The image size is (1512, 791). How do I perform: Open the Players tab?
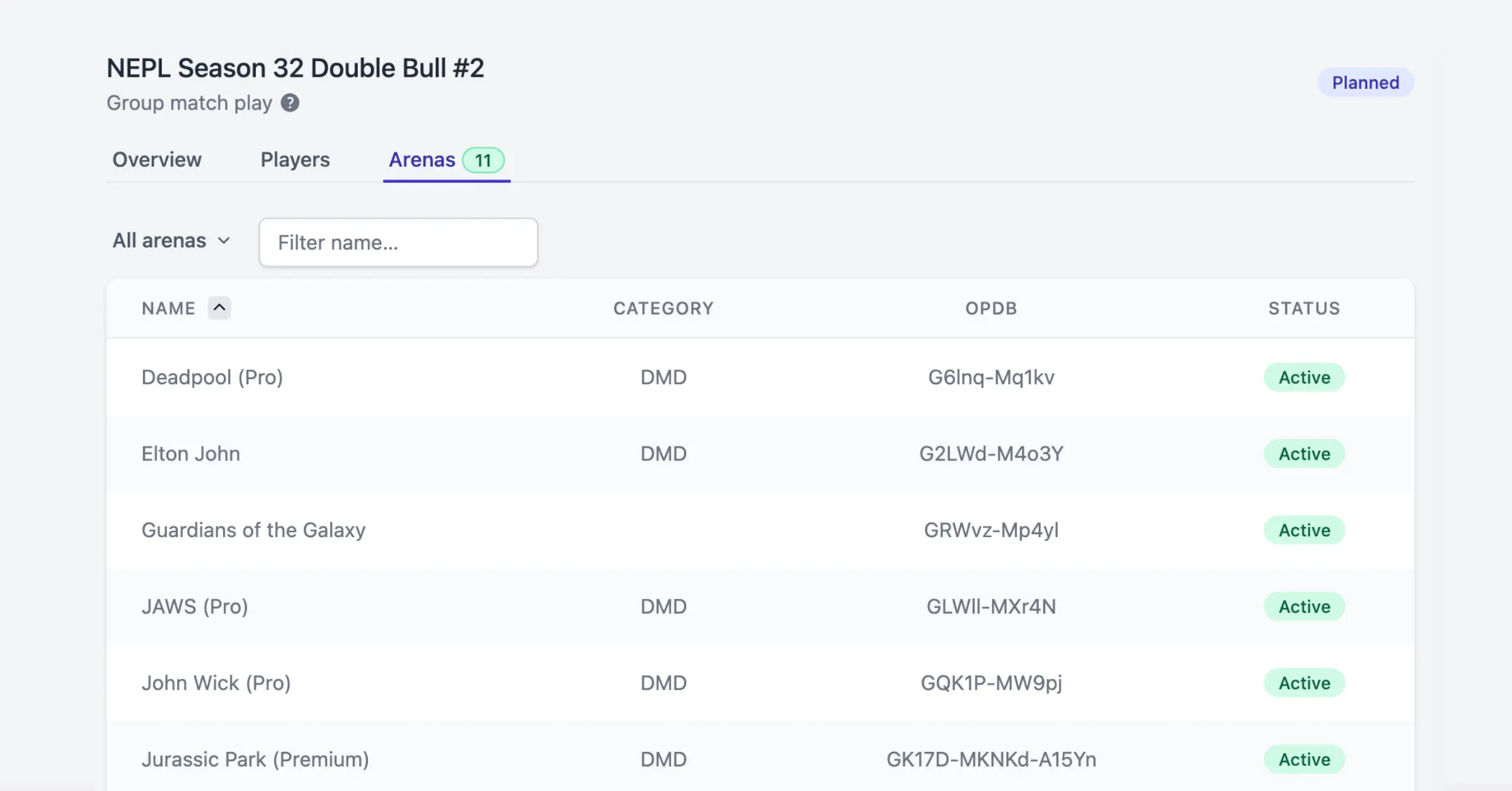tap(295, 160)
